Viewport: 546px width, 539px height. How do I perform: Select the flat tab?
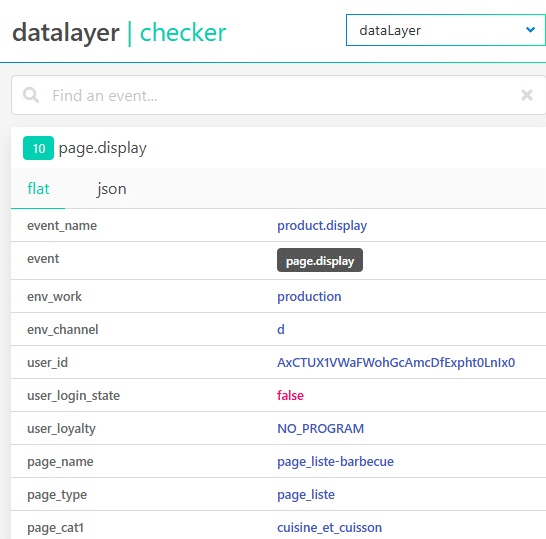pos(38,189)
